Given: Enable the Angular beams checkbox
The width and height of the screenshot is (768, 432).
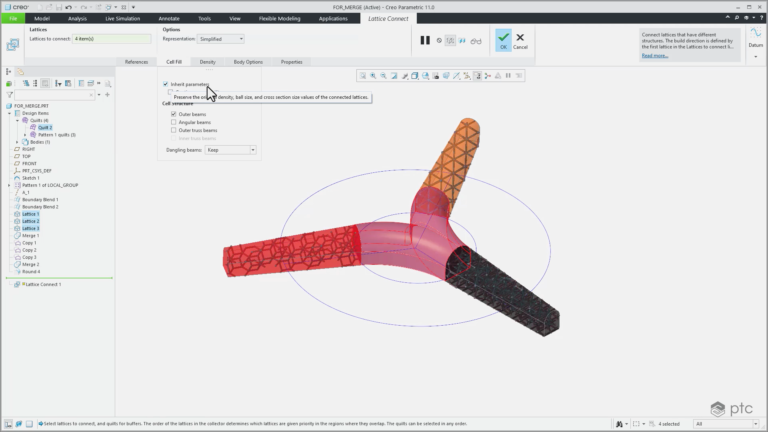Looking at the screenshot, I should point(173,122).
